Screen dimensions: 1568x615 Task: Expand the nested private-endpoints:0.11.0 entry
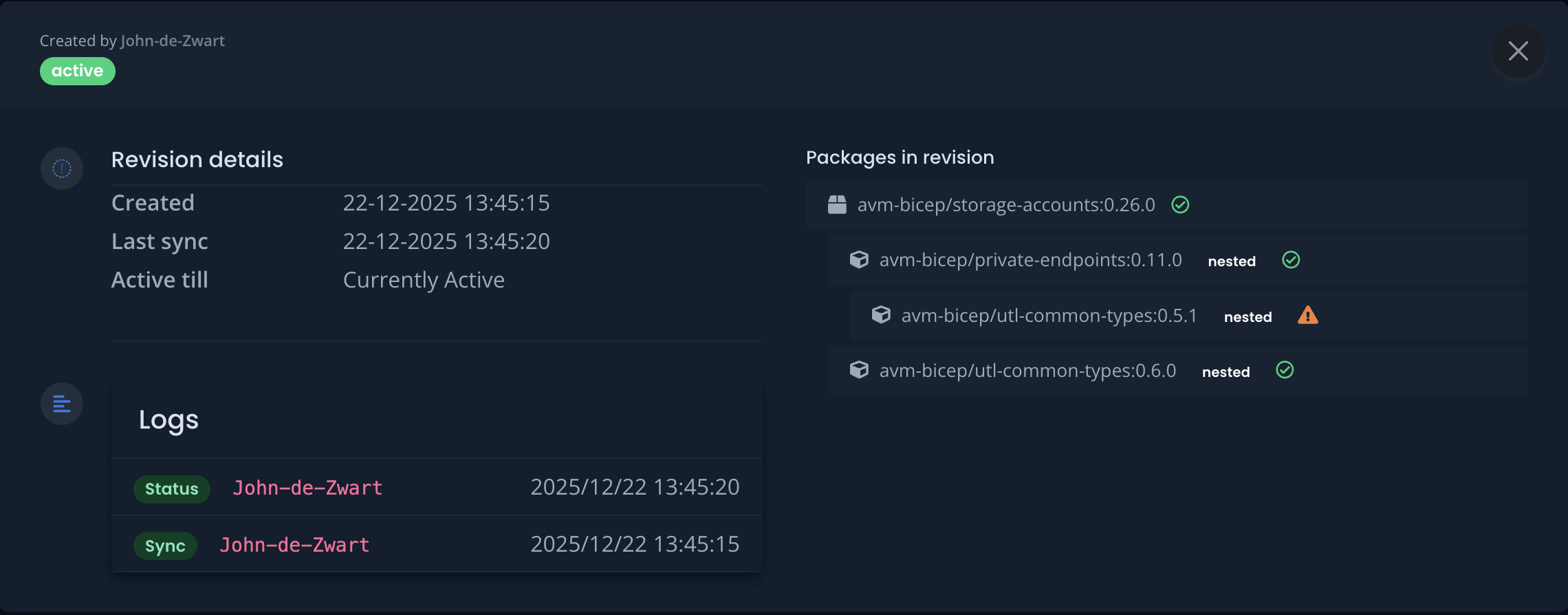tap(1030, 260)
